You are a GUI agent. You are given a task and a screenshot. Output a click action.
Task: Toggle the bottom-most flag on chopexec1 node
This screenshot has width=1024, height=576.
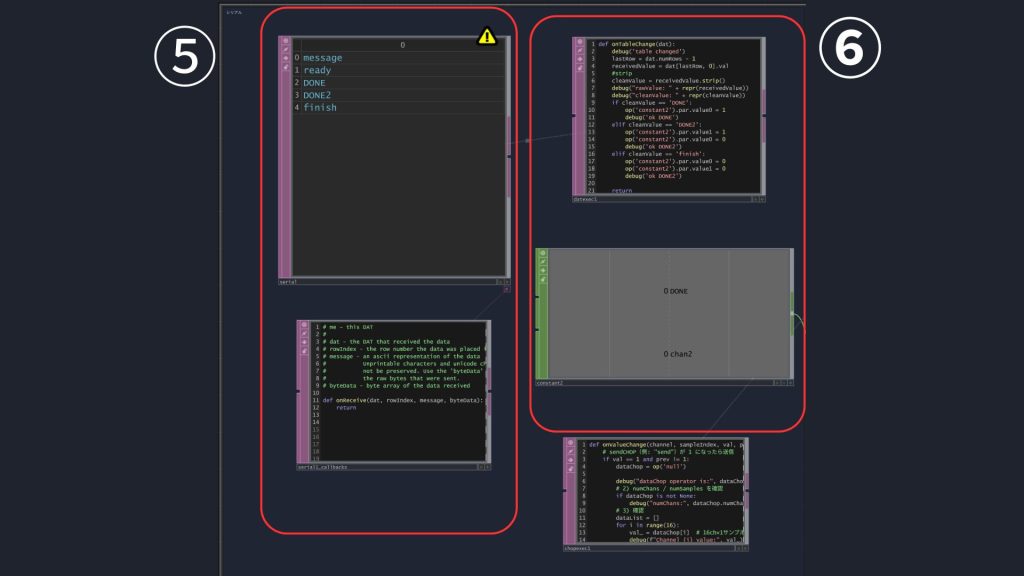(x=569, y=468)
